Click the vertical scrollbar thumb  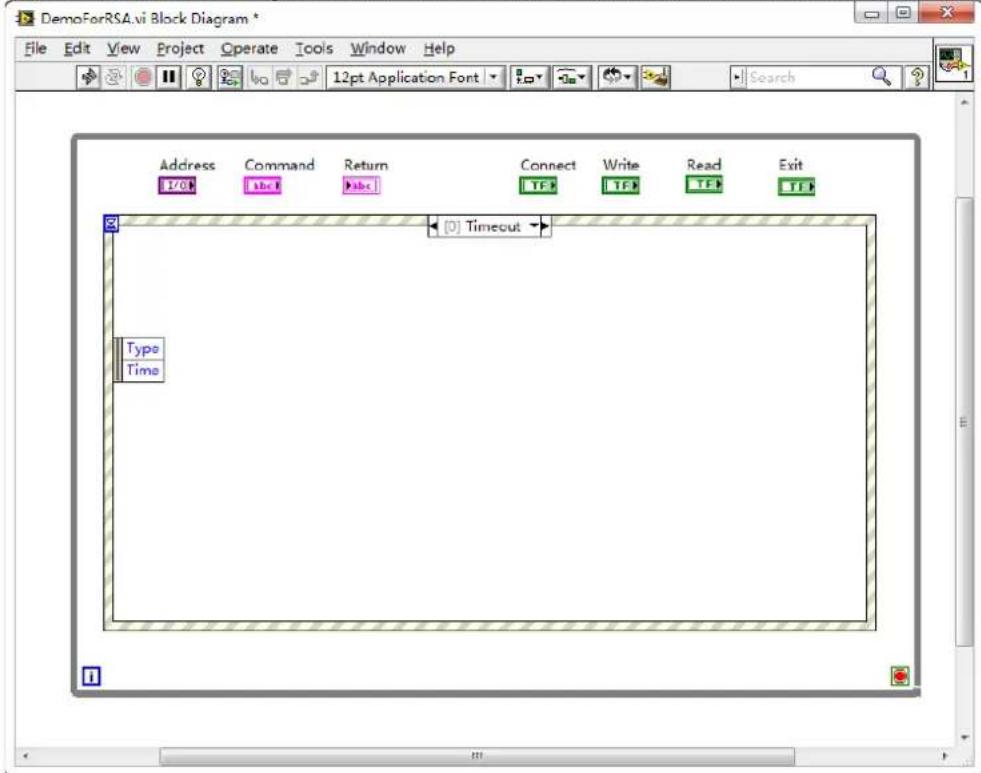(964, 422)
